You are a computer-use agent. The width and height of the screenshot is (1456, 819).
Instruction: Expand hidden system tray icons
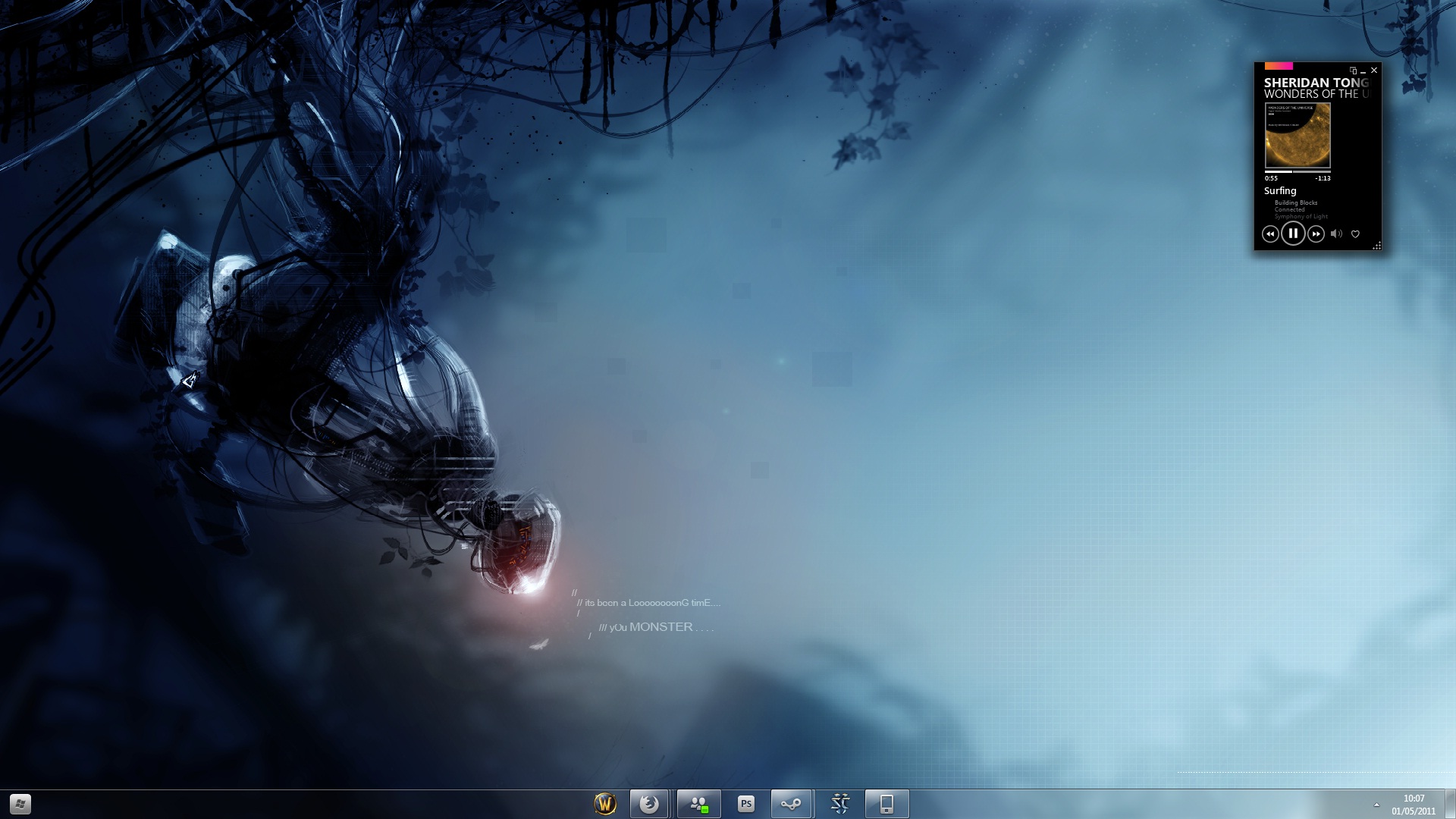click(1376, 805)
